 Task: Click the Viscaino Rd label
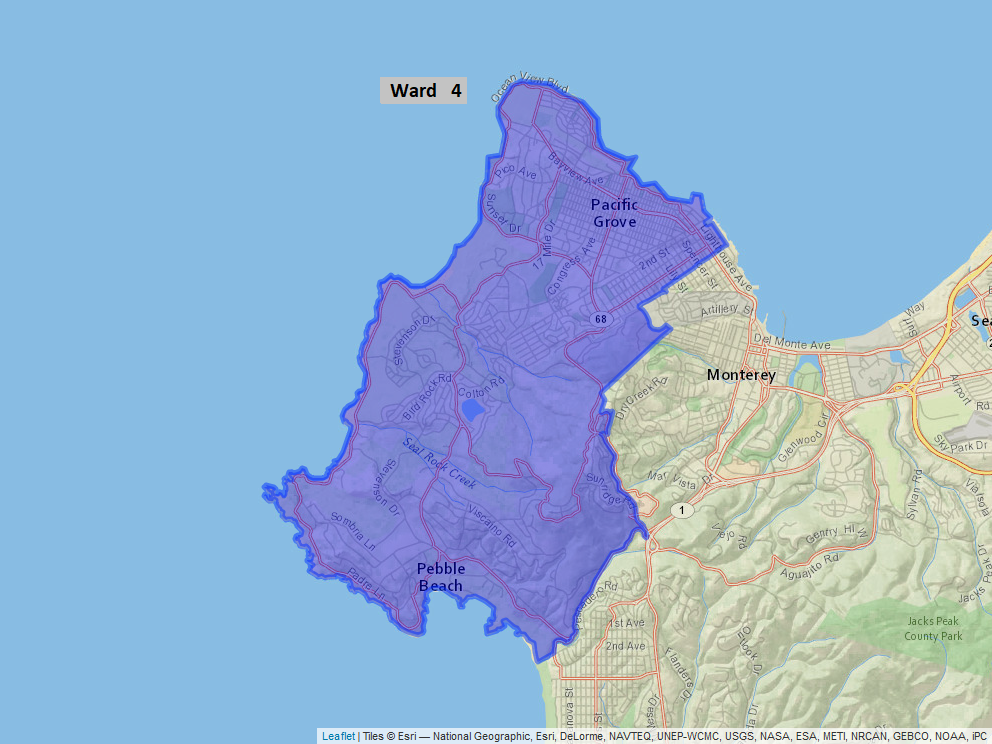(x=491, y=525)
